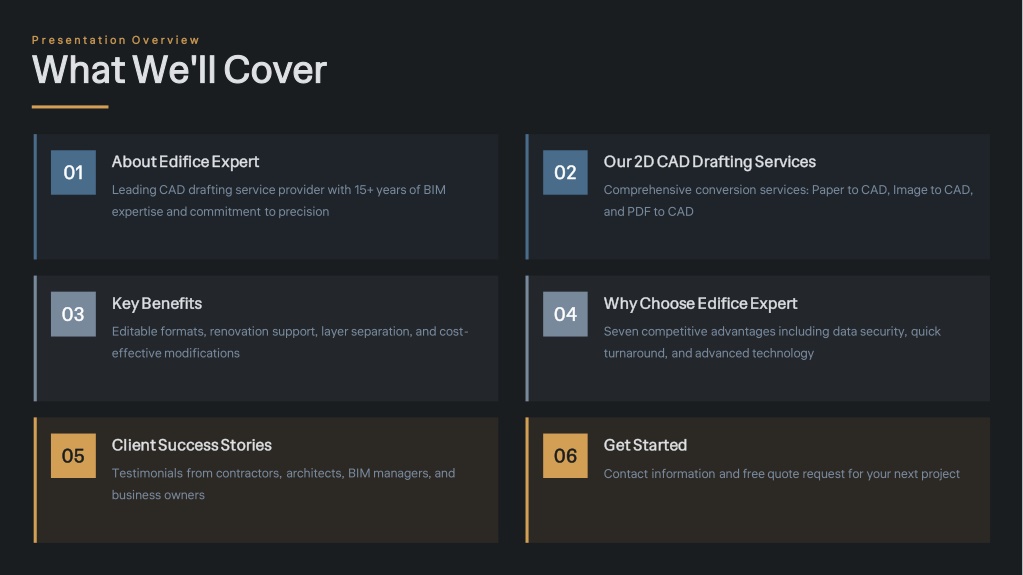Click the Get Started heading
Screen dimensions: 1023x575
tap(645, 446)
